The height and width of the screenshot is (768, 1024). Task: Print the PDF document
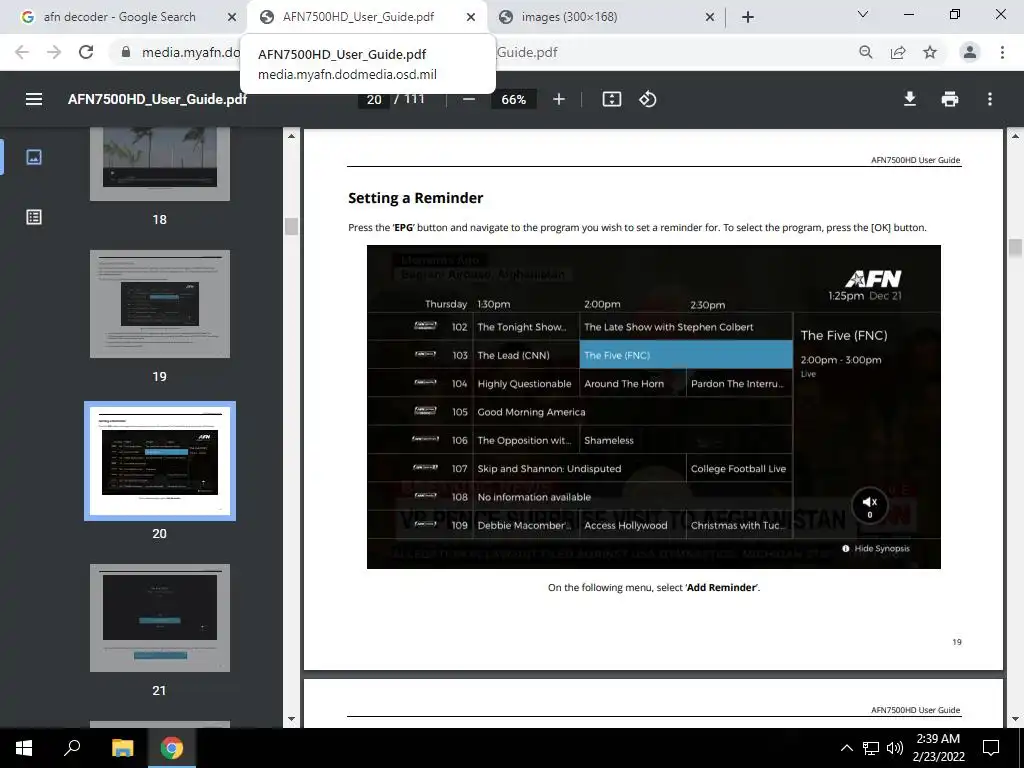950,99
